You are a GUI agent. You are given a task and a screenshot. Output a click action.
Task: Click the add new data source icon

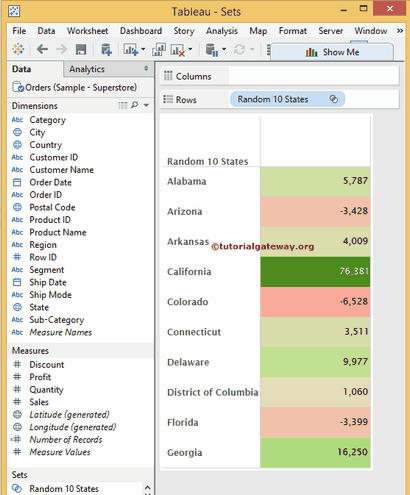tap(106, 49)
